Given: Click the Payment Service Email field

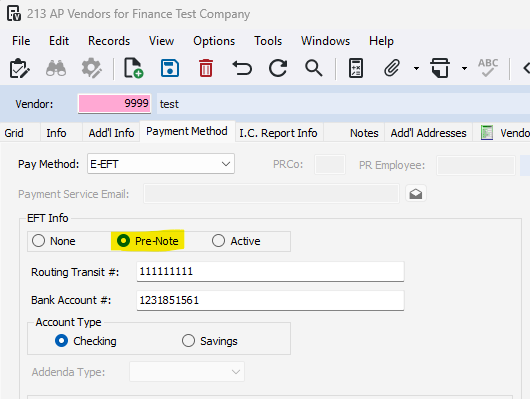Looking at the screenshot, I should point(271,194).
